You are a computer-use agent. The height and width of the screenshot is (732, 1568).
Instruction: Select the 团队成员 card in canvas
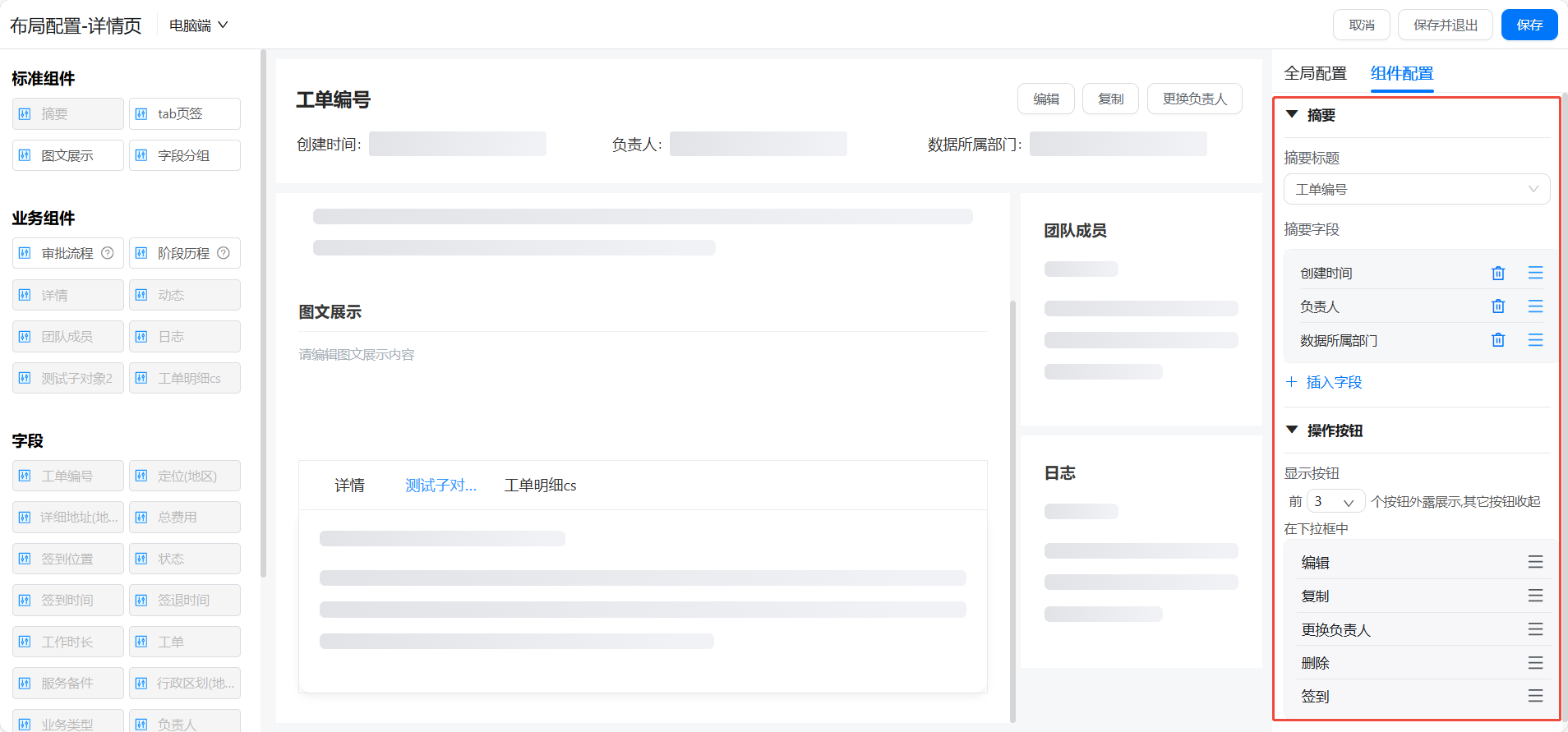[1141, 309]
